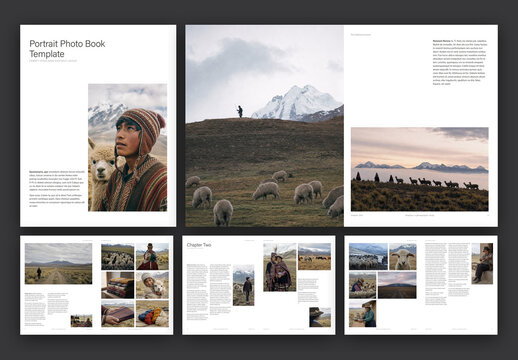
Task: Select the llamas silhouette sunset photo
Action: 420,169
